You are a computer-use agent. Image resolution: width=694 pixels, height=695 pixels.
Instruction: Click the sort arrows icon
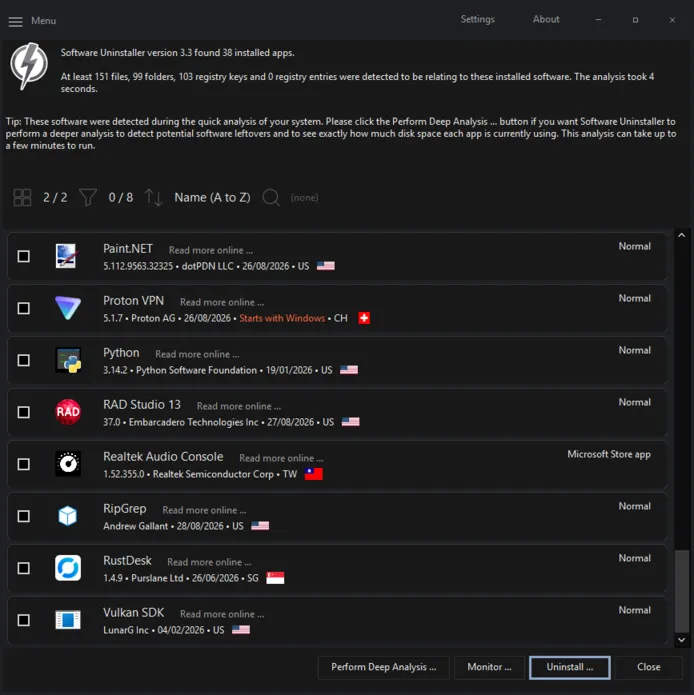[154, 198]
